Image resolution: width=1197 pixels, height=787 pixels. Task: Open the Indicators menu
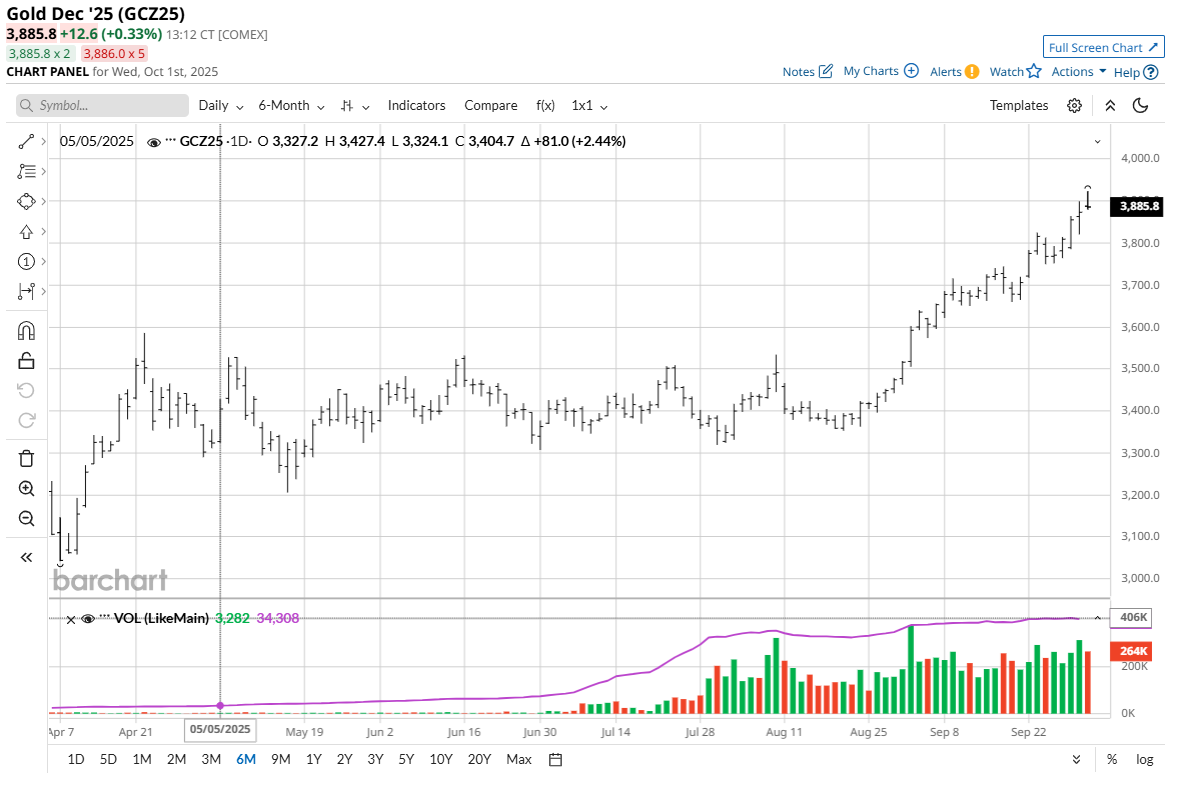point(416,105)
